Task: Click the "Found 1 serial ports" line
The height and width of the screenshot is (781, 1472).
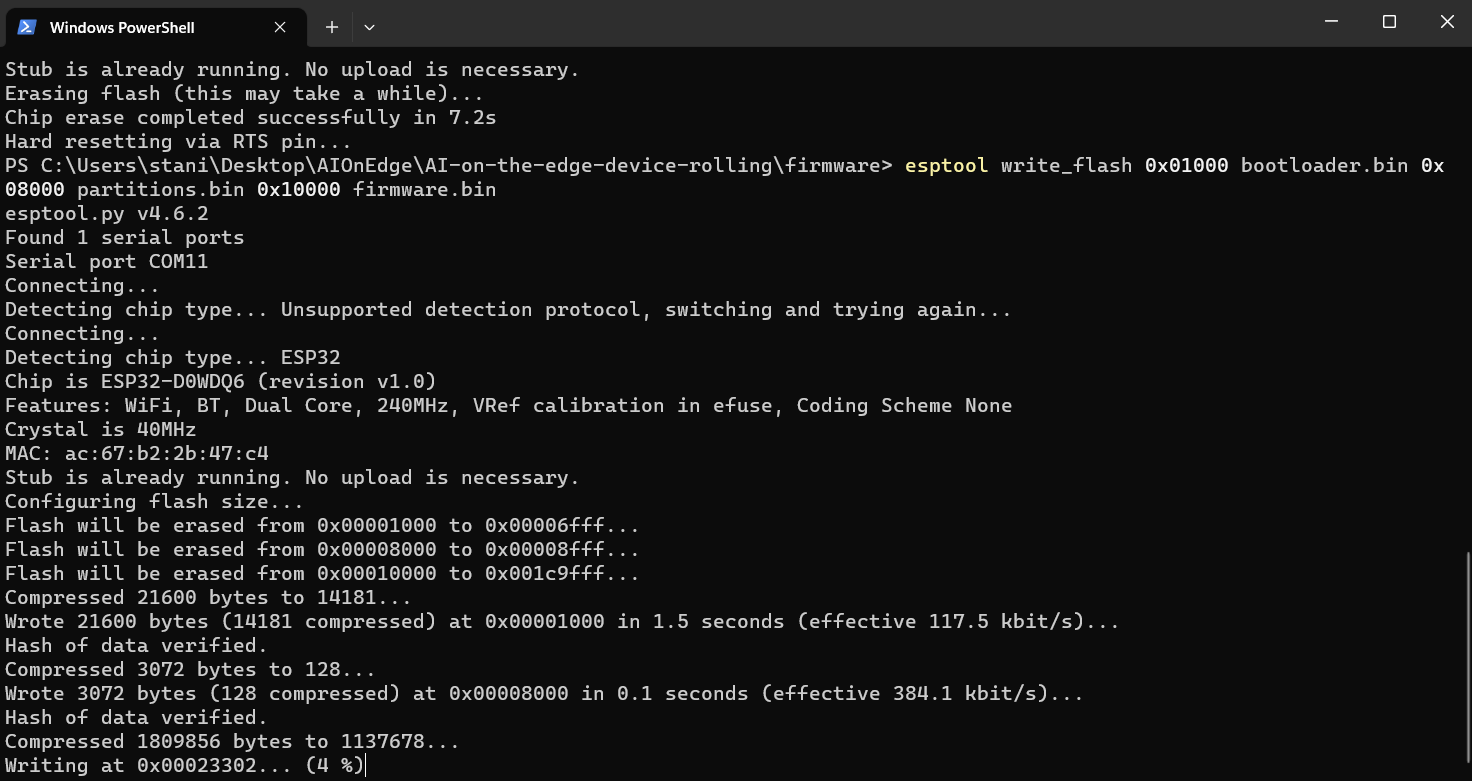Action: (124, 237)
